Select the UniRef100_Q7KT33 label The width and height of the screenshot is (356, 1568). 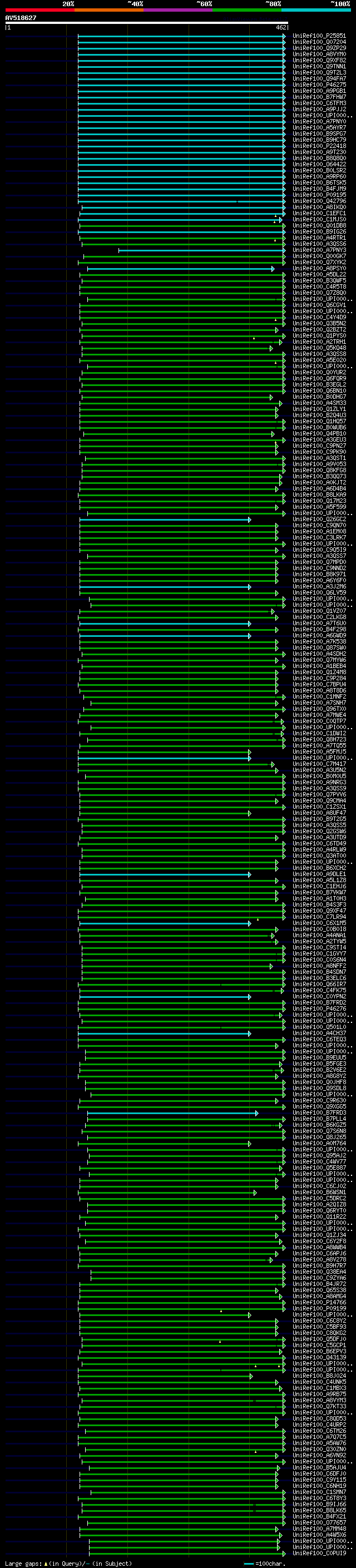click(x=319, y=1406)
